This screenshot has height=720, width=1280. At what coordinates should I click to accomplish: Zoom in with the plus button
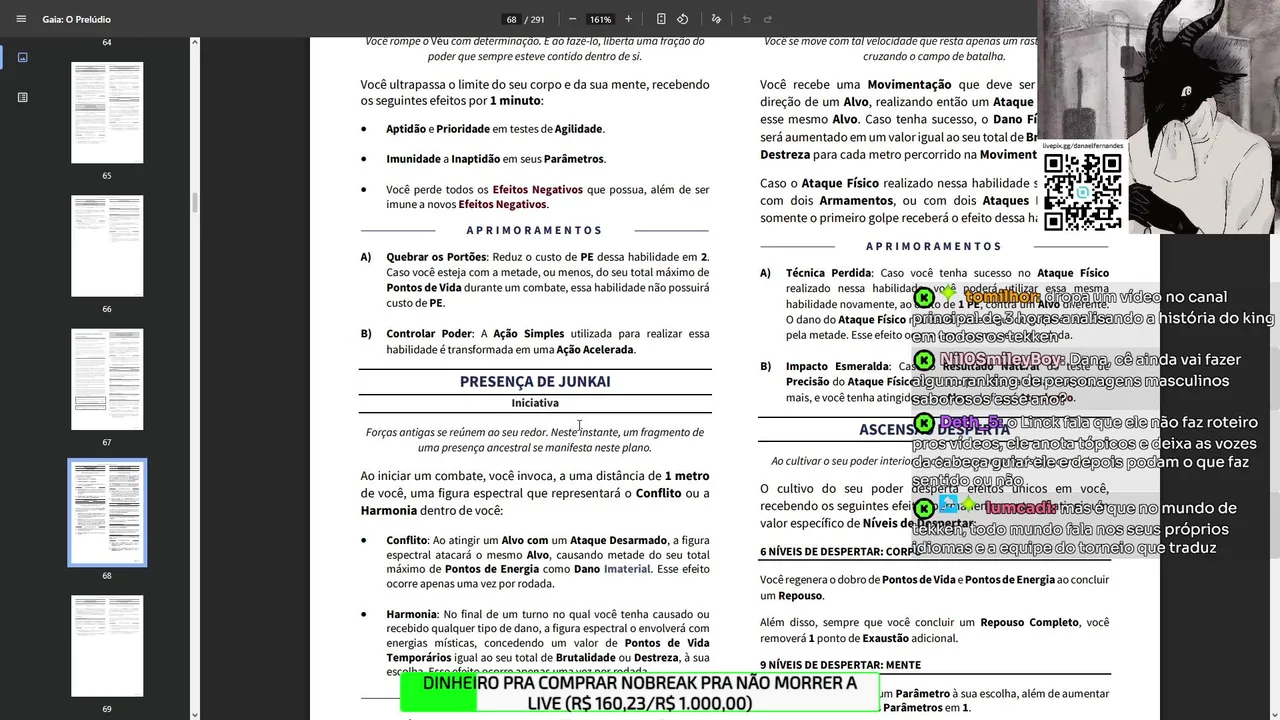628,19
